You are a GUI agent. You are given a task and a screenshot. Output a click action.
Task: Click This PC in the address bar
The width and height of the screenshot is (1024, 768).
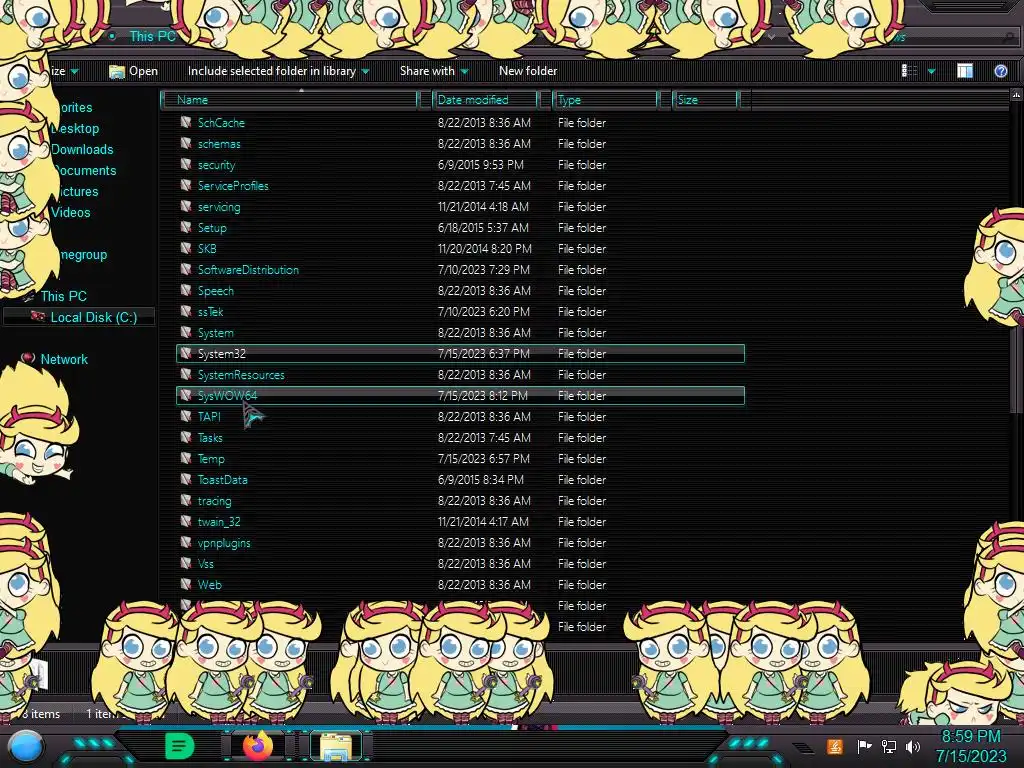tap(152, 36)
